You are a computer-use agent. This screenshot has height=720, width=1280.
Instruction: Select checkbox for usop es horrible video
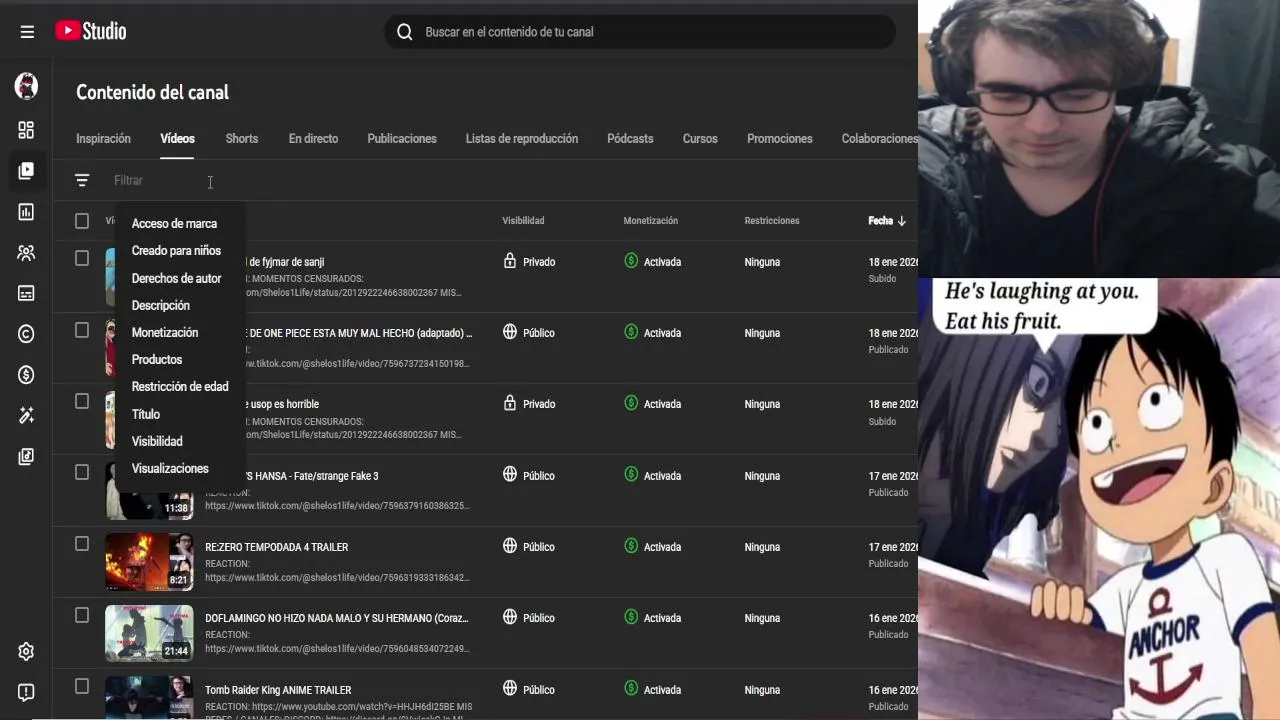click(x=82, y=401)
